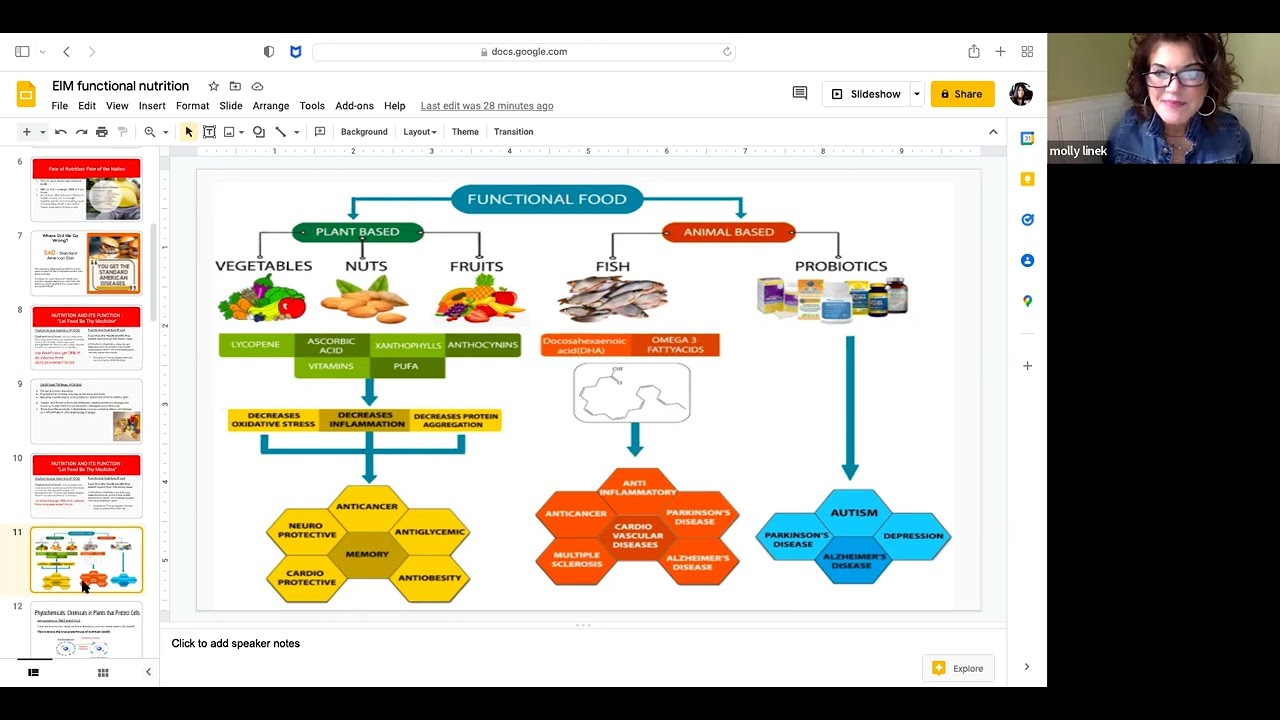This screenshot has height=720, width=1280.
Task: Open the zoom level dropdown arrow
Action: click(166, 132)
